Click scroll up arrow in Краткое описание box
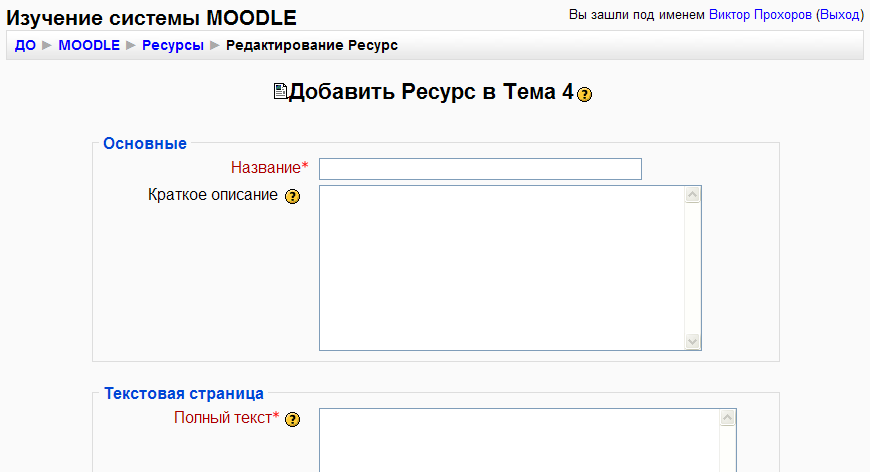 tap(692, 195)
